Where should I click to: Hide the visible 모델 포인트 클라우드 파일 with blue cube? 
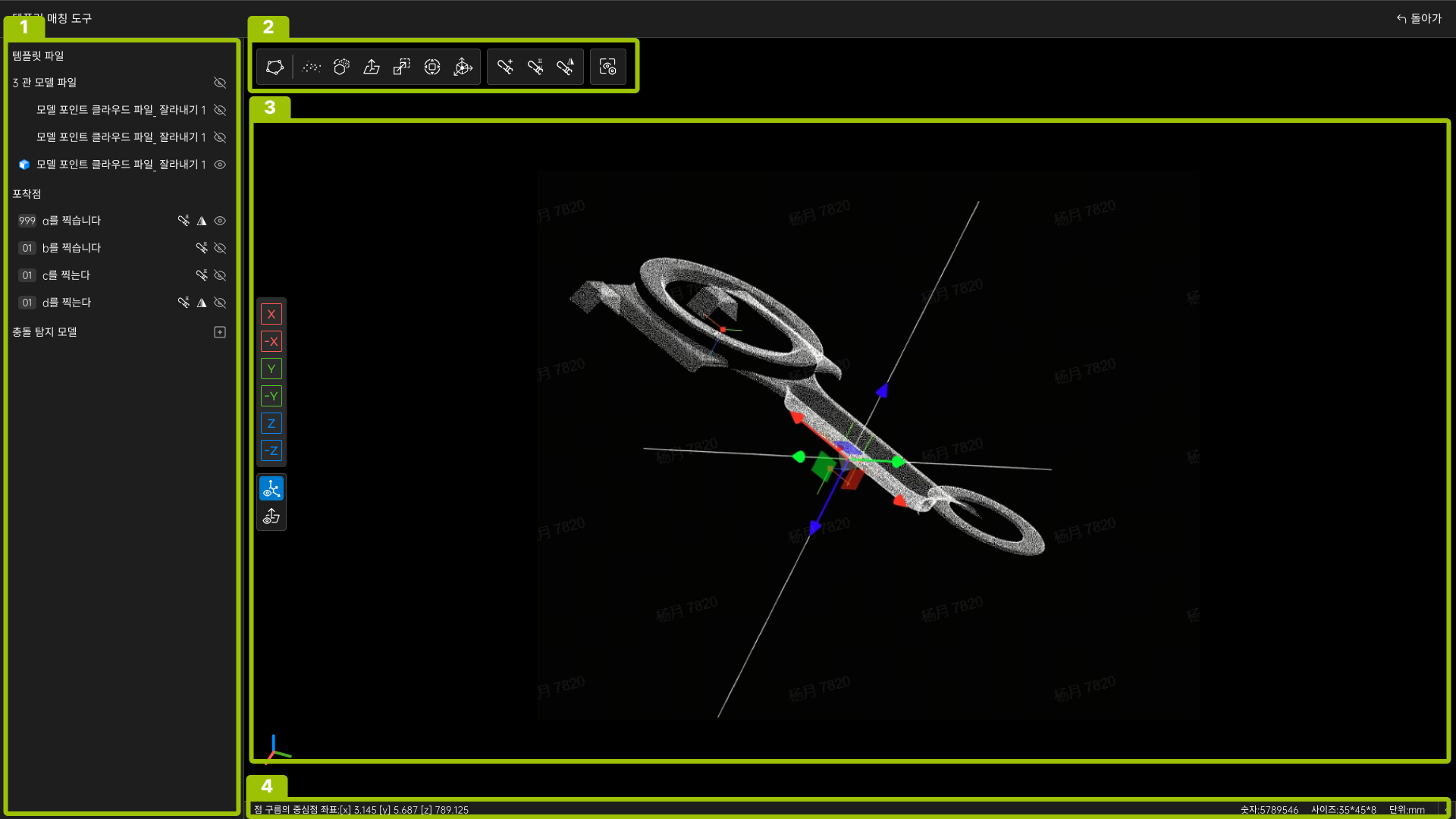pos(220,165)
